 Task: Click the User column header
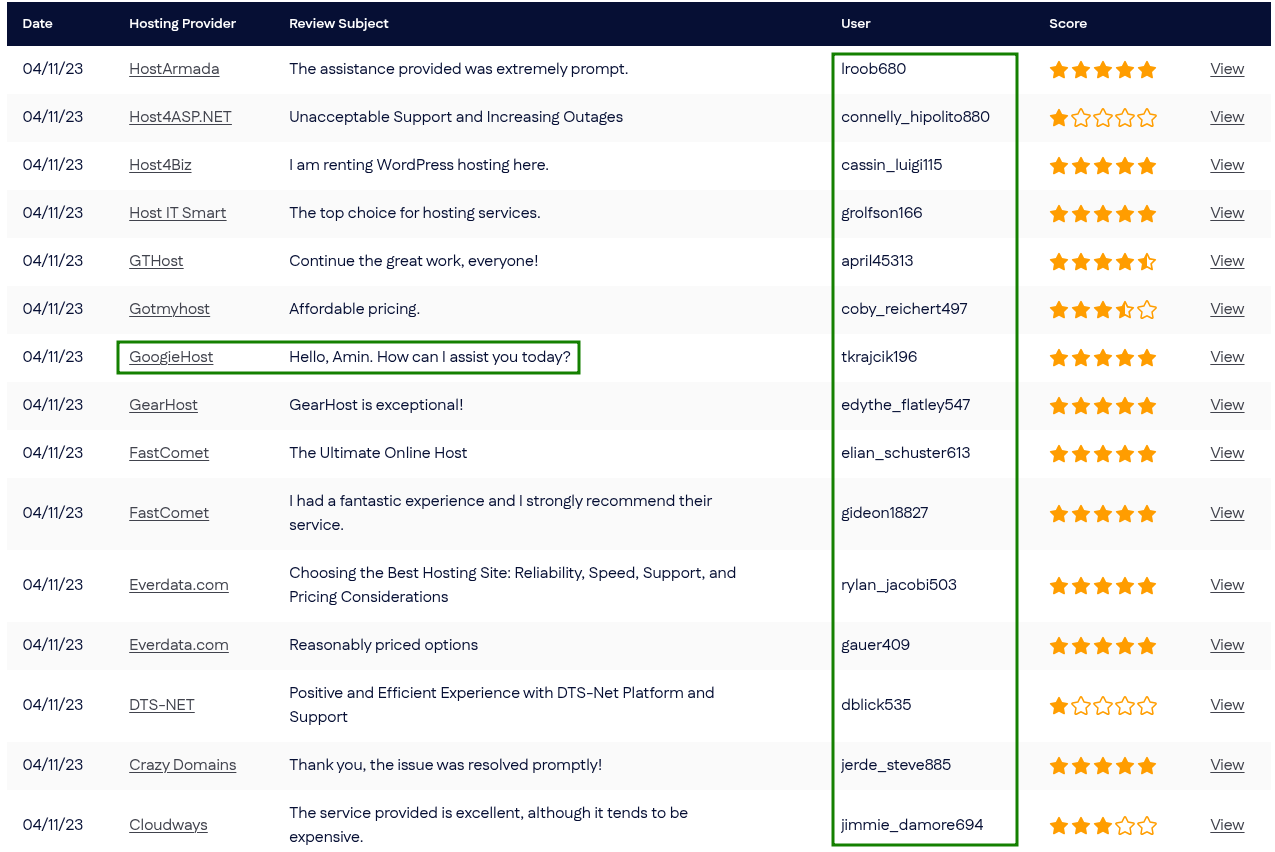coord(856,23)
